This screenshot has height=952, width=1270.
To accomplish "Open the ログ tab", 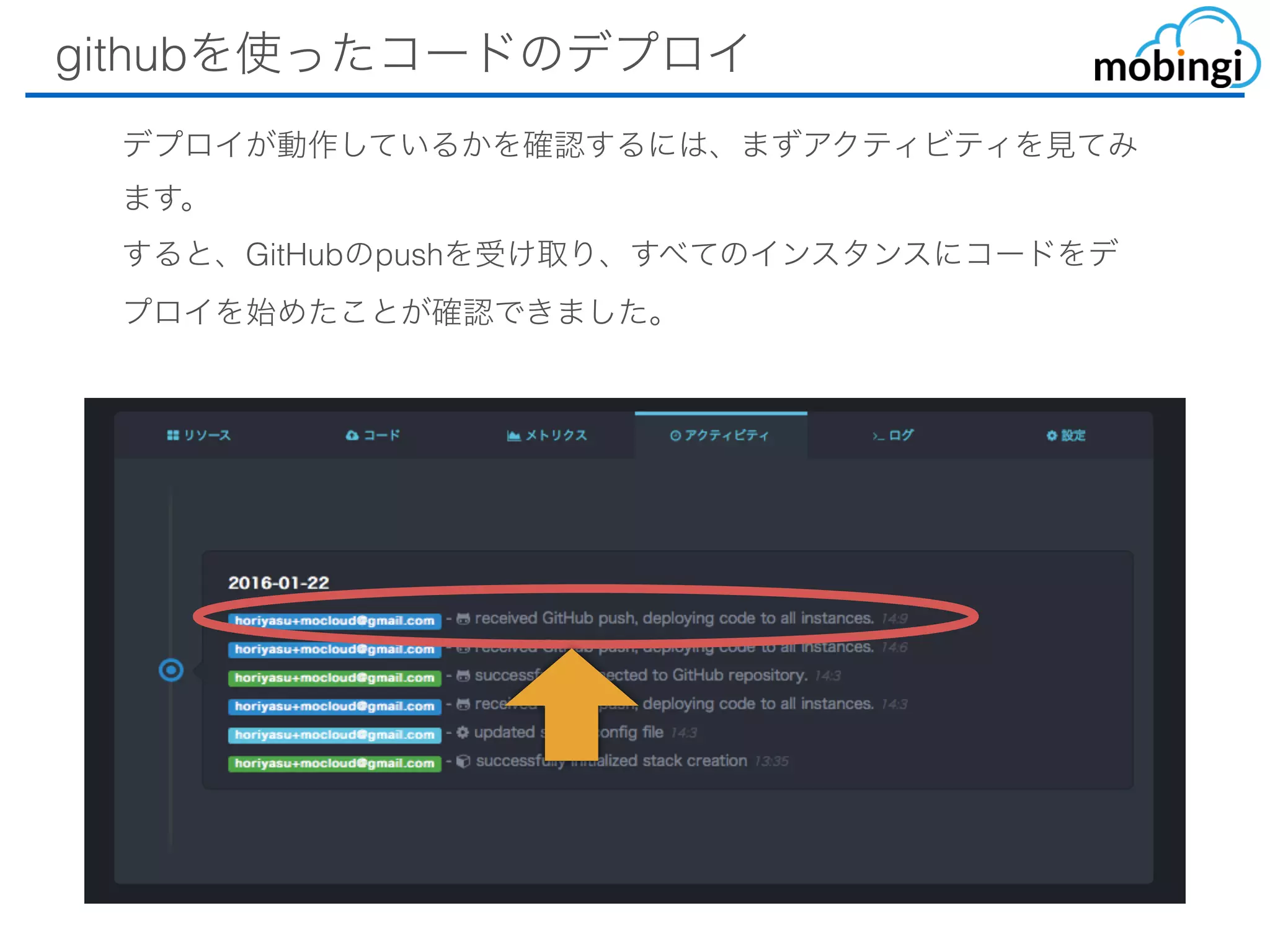I will click(893, 435).
